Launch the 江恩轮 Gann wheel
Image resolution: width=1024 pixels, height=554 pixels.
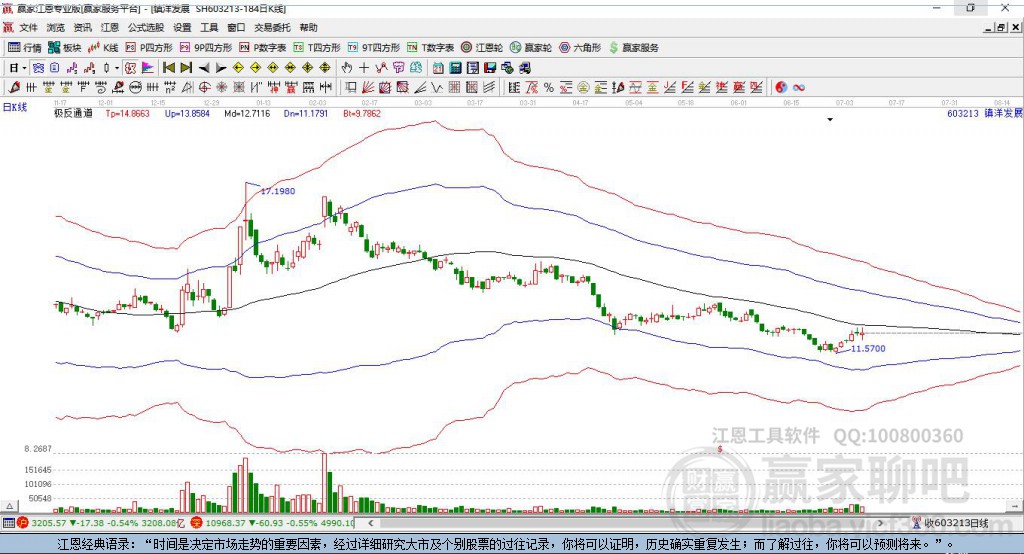point(482,48)
